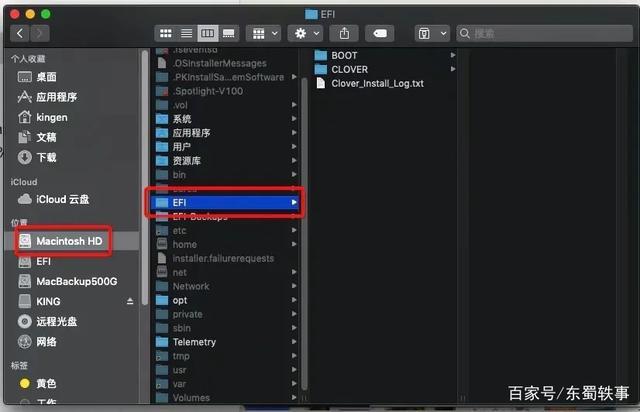Select the 系统 folder
The height and width of the screenshot is (412, 640).
[x=182, y=119]
